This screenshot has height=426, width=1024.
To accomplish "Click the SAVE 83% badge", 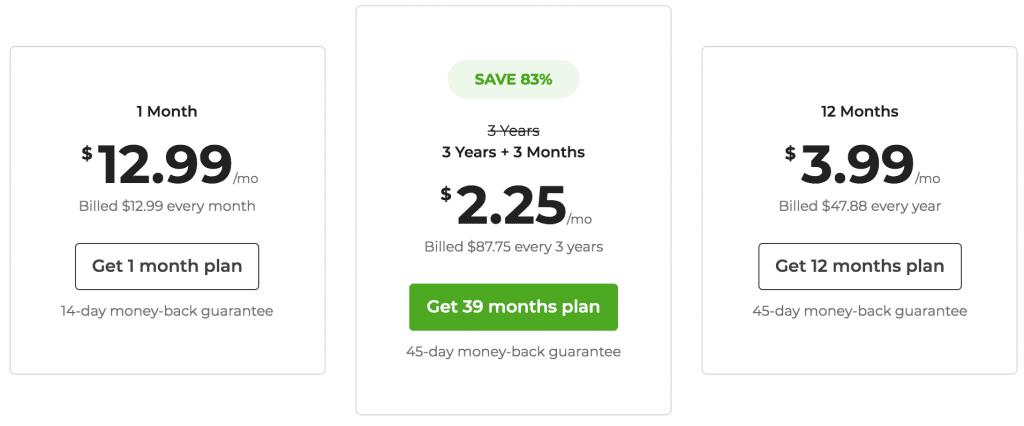I will coord(513,80).
